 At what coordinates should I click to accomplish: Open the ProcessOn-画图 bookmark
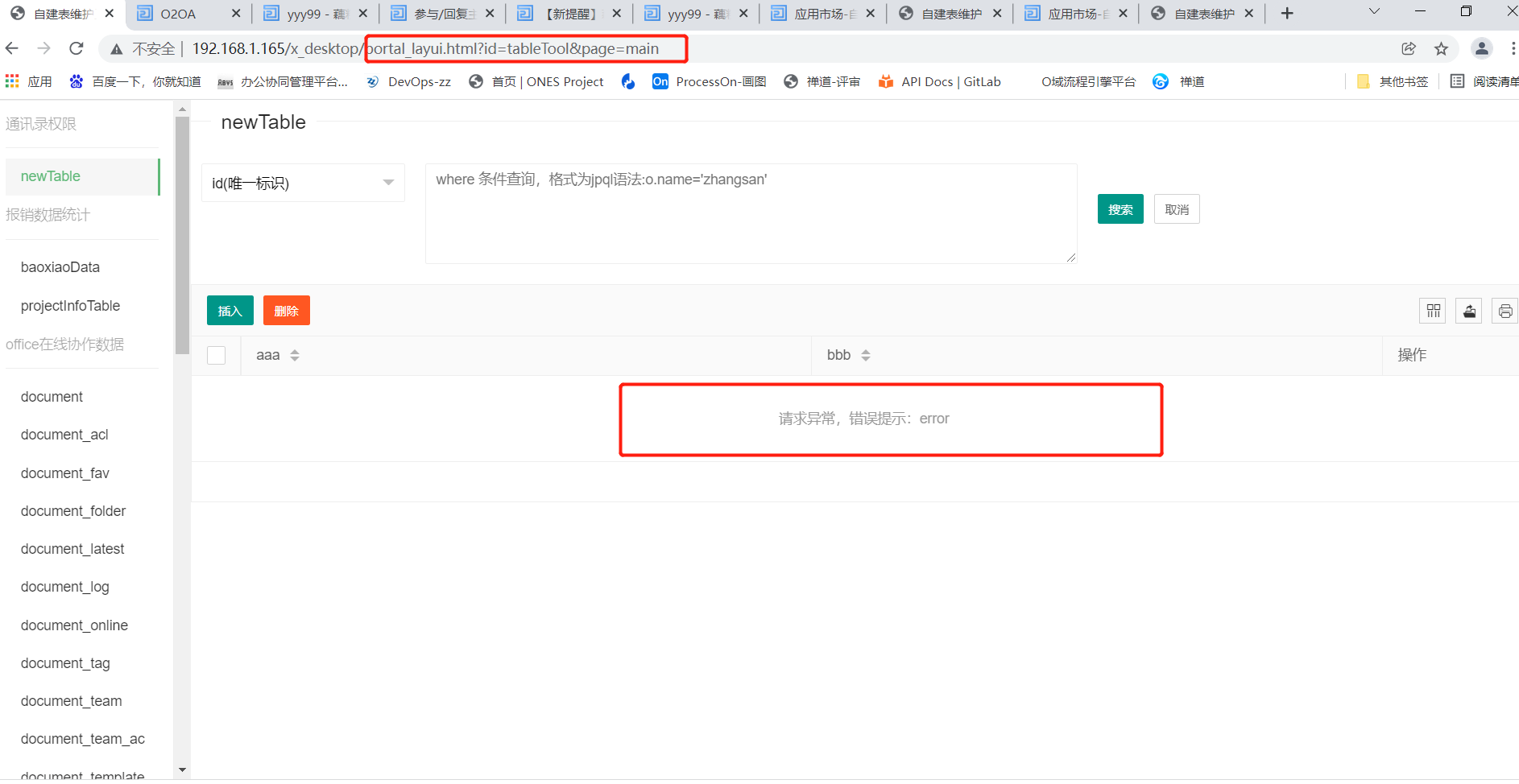[710, 81]
